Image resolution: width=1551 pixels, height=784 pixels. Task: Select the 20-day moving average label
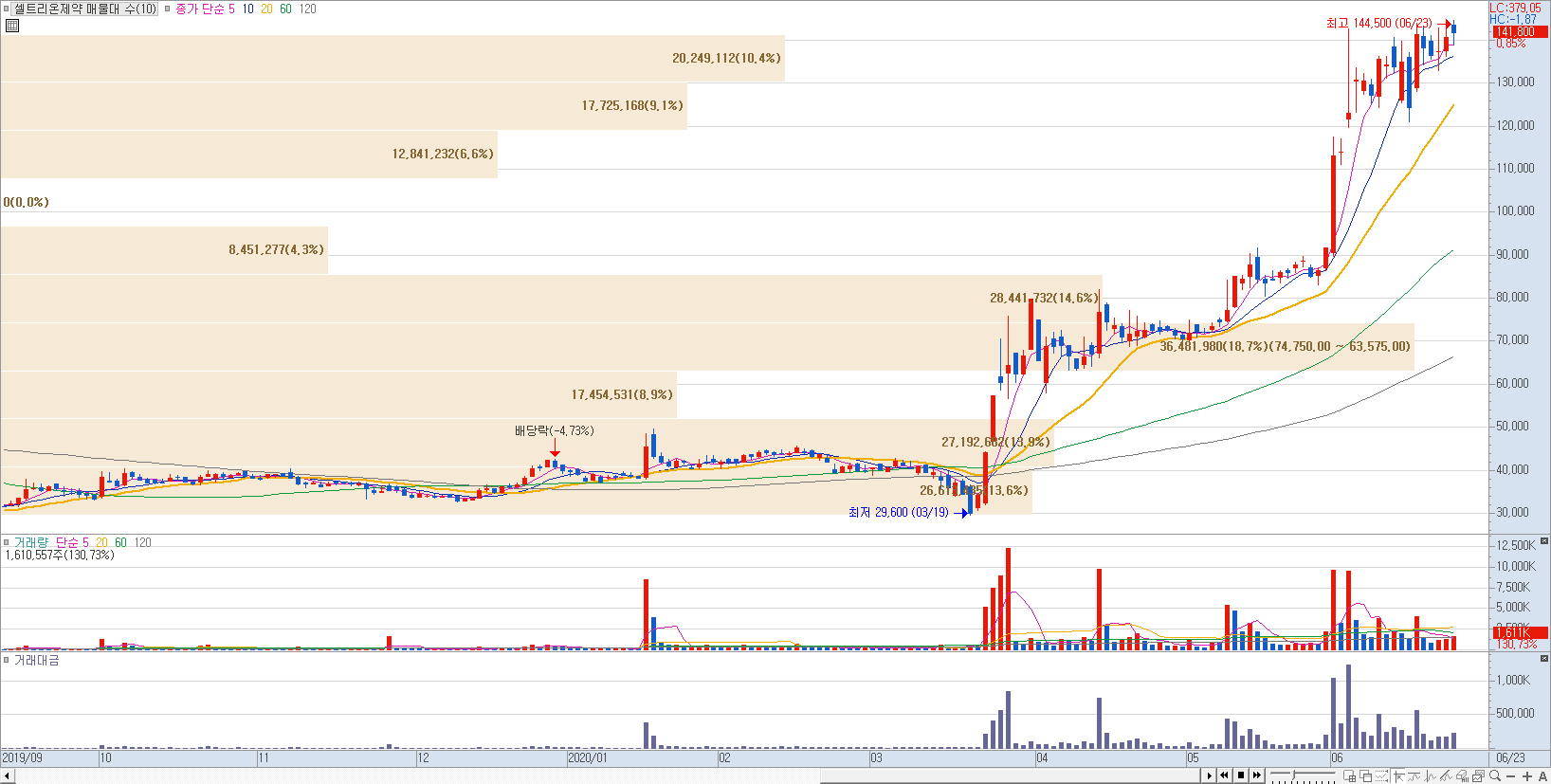point(266,9)
